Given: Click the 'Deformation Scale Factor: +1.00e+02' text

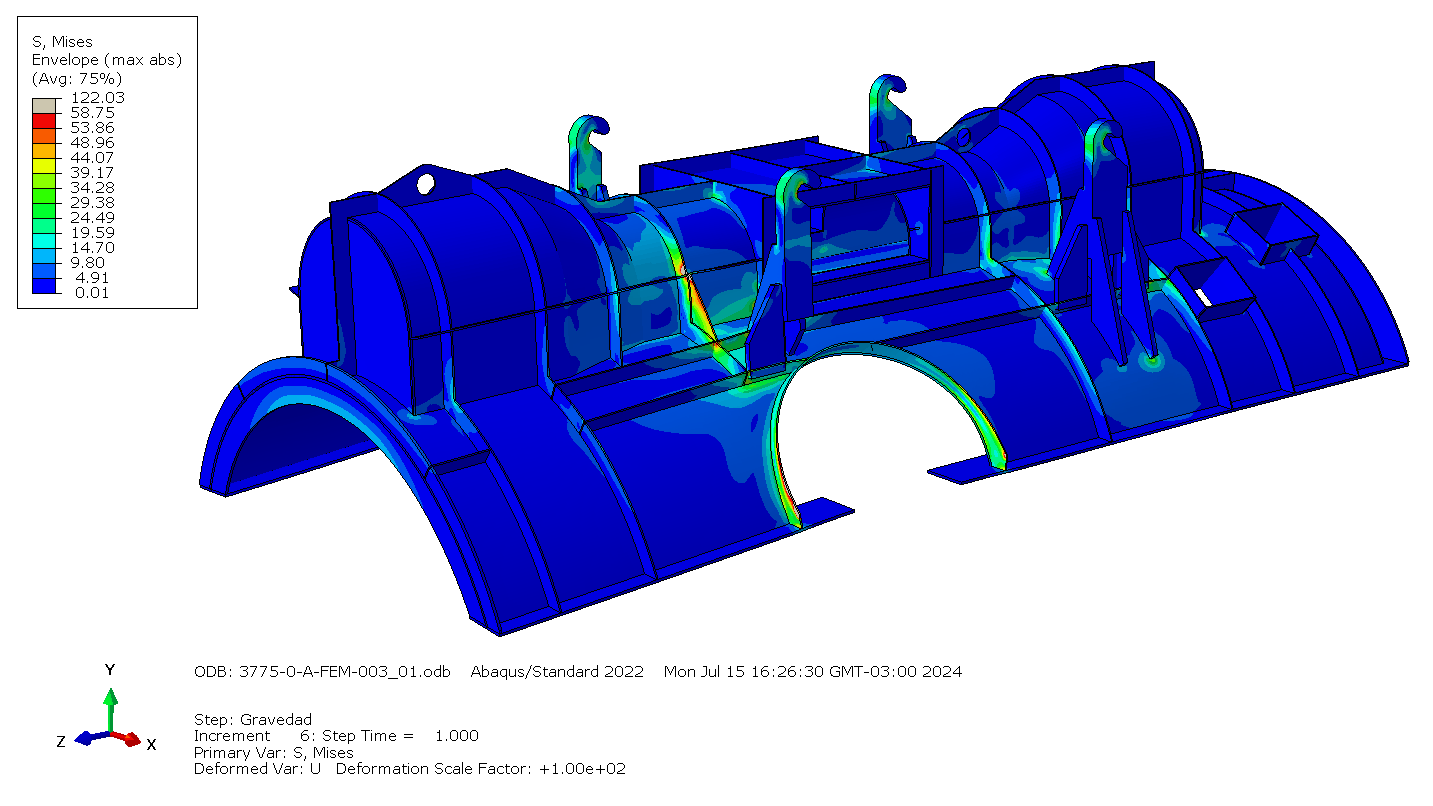Looking at the screenshot, I should click(x=480, y=769).
